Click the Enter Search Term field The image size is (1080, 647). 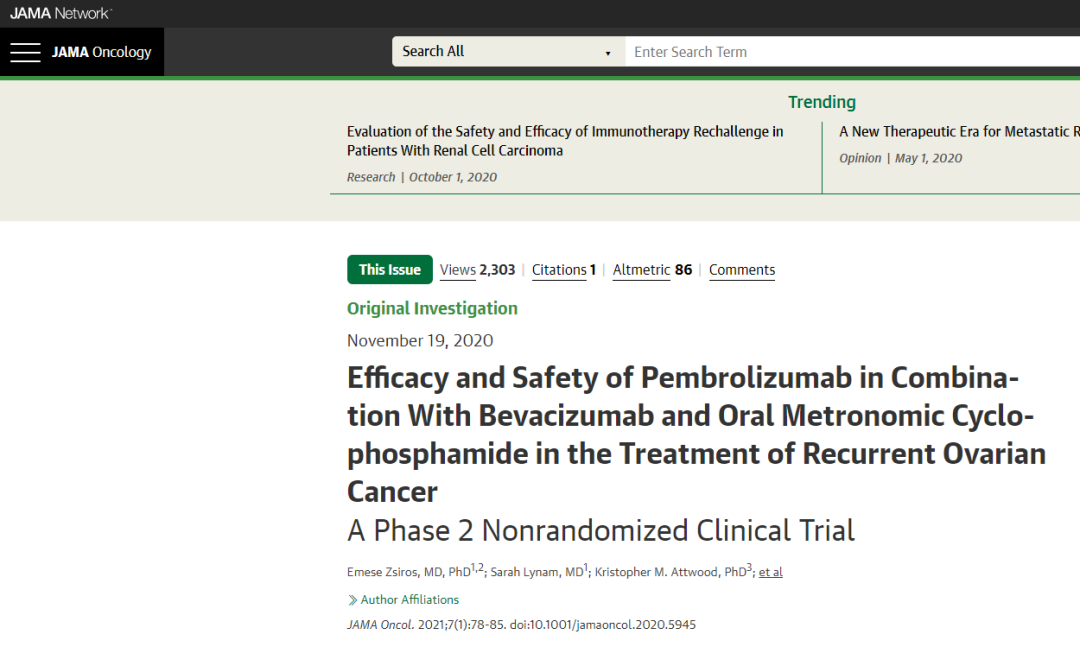pos(850,52)
